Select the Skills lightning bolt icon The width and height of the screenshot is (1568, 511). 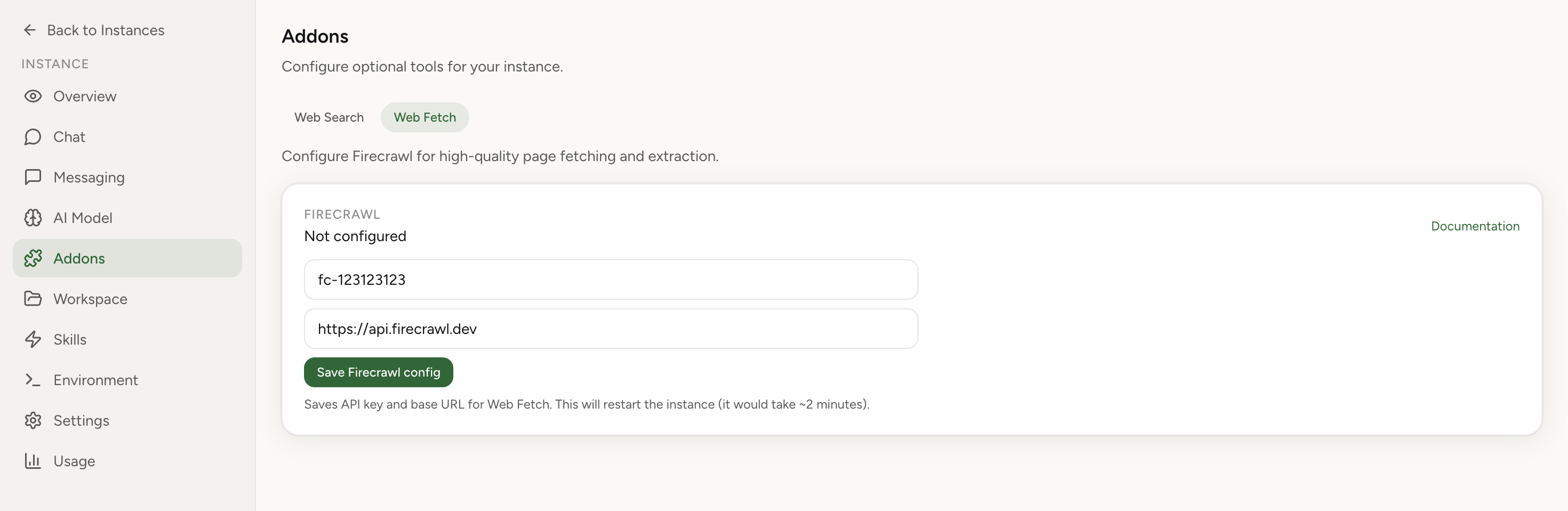point(33,339)
